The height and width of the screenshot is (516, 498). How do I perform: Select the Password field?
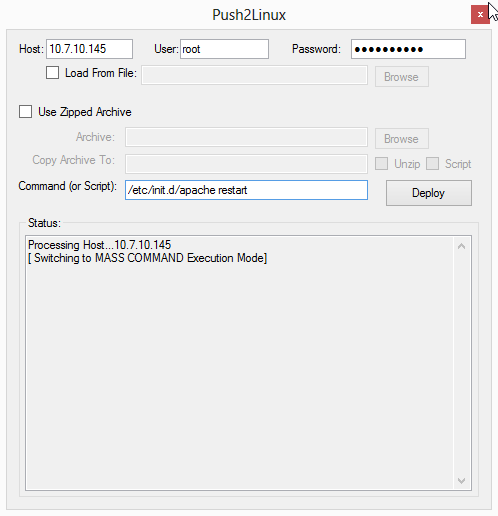click(x=408, y=49)
